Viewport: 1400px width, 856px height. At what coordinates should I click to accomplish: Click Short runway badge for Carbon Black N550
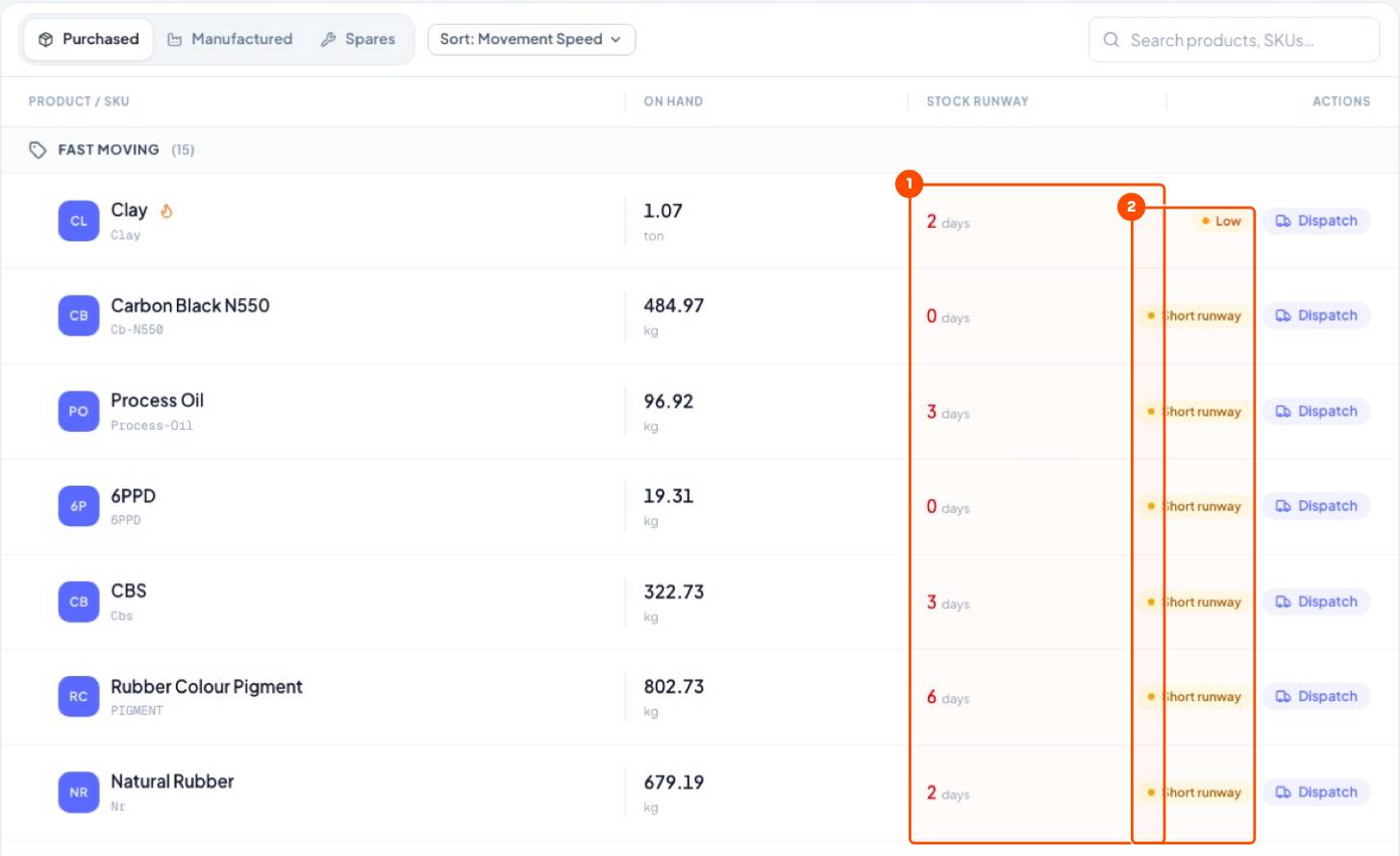[1194, 315]
